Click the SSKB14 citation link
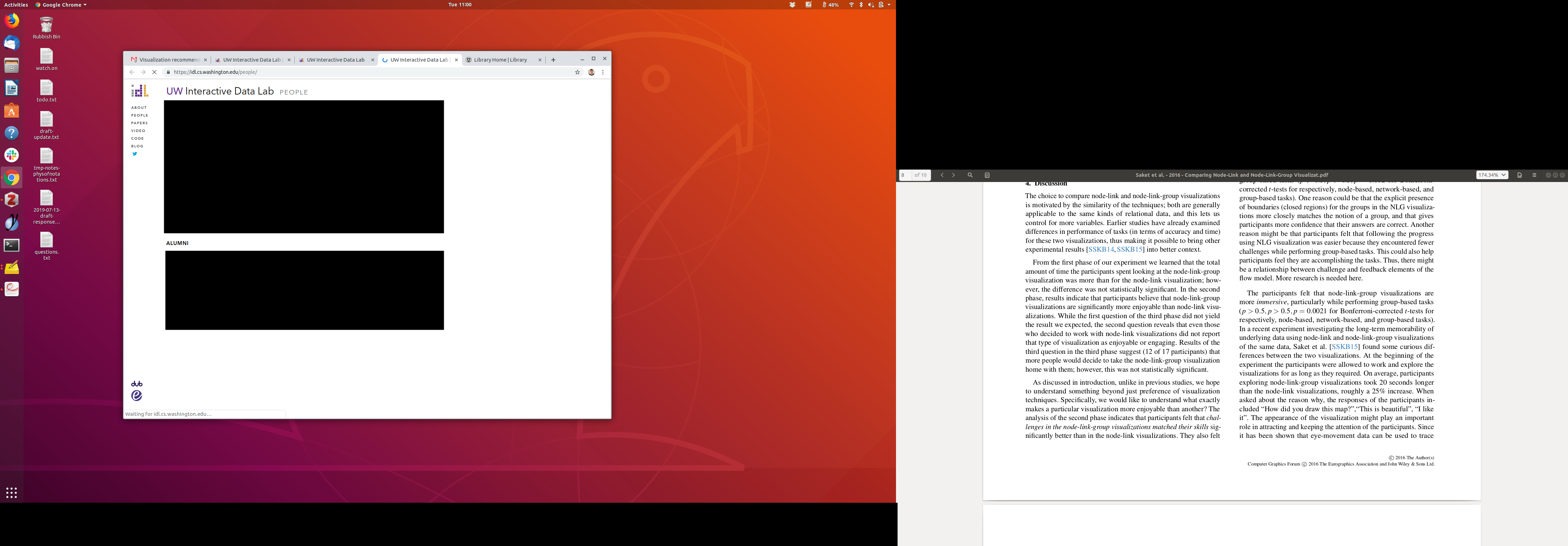 (x=1100, y=250)
